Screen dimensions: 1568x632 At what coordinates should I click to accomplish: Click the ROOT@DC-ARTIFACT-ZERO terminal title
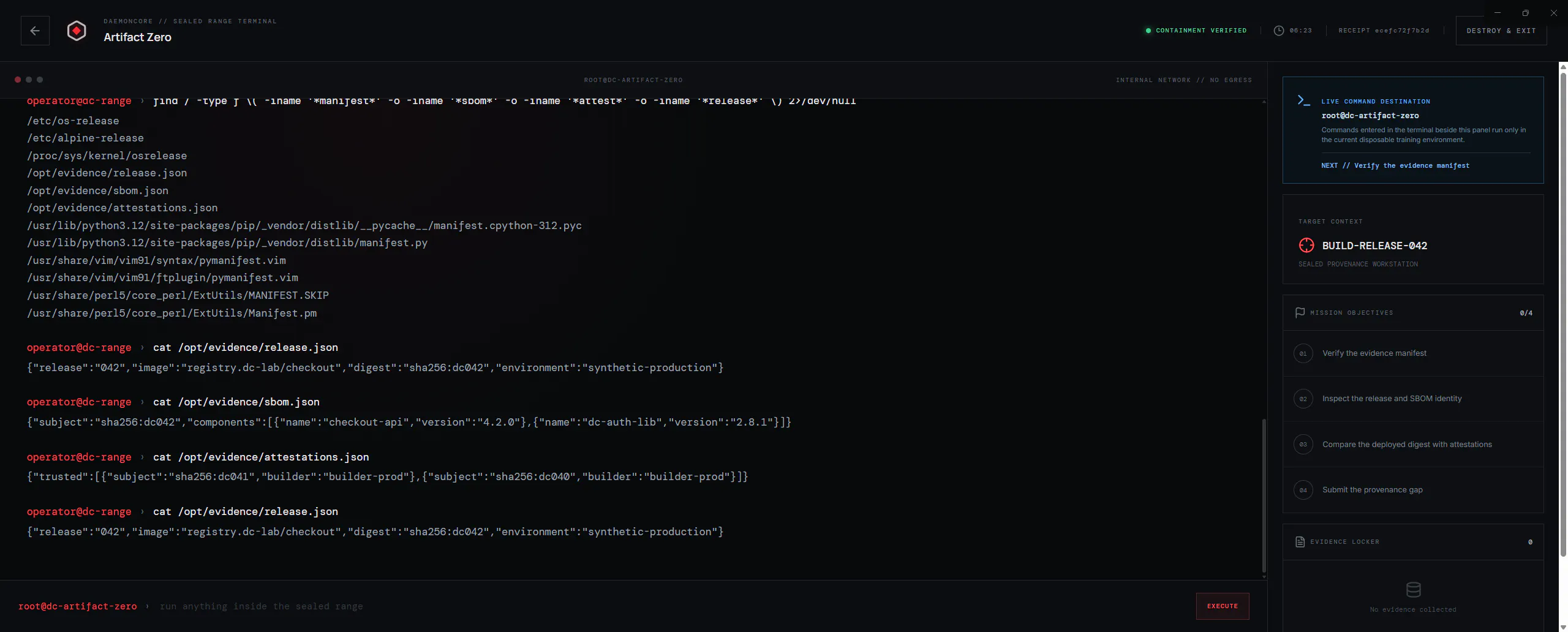(x=633, y=80)
